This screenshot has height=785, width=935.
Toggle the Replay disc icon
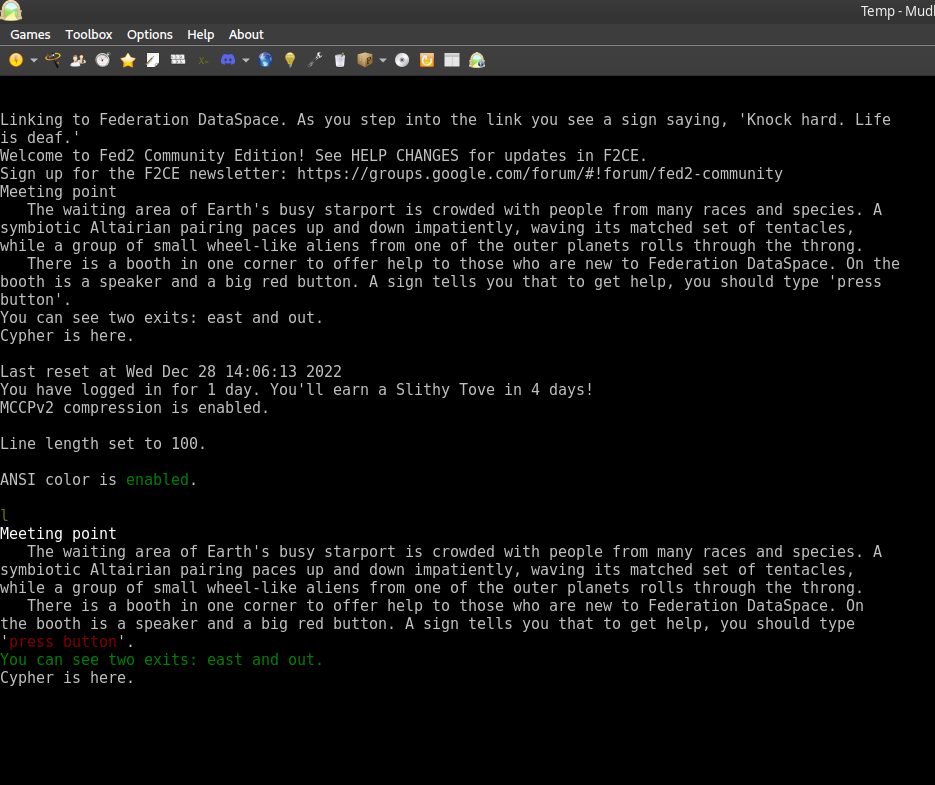point(402,60)
